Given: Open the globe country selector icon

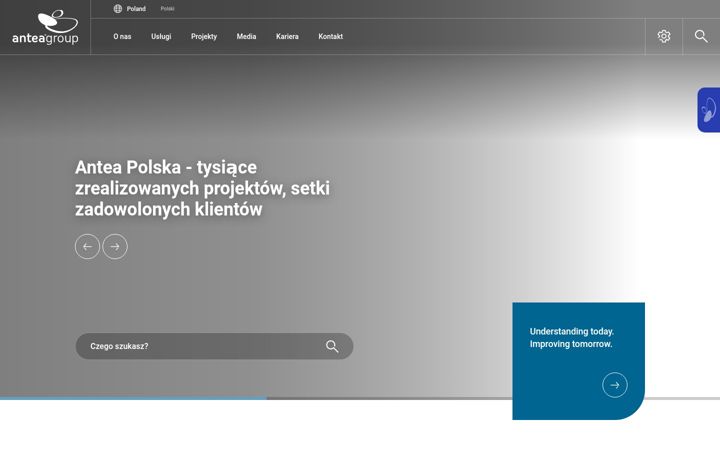Looking at the screenshot, I should [x=118, y=9].
